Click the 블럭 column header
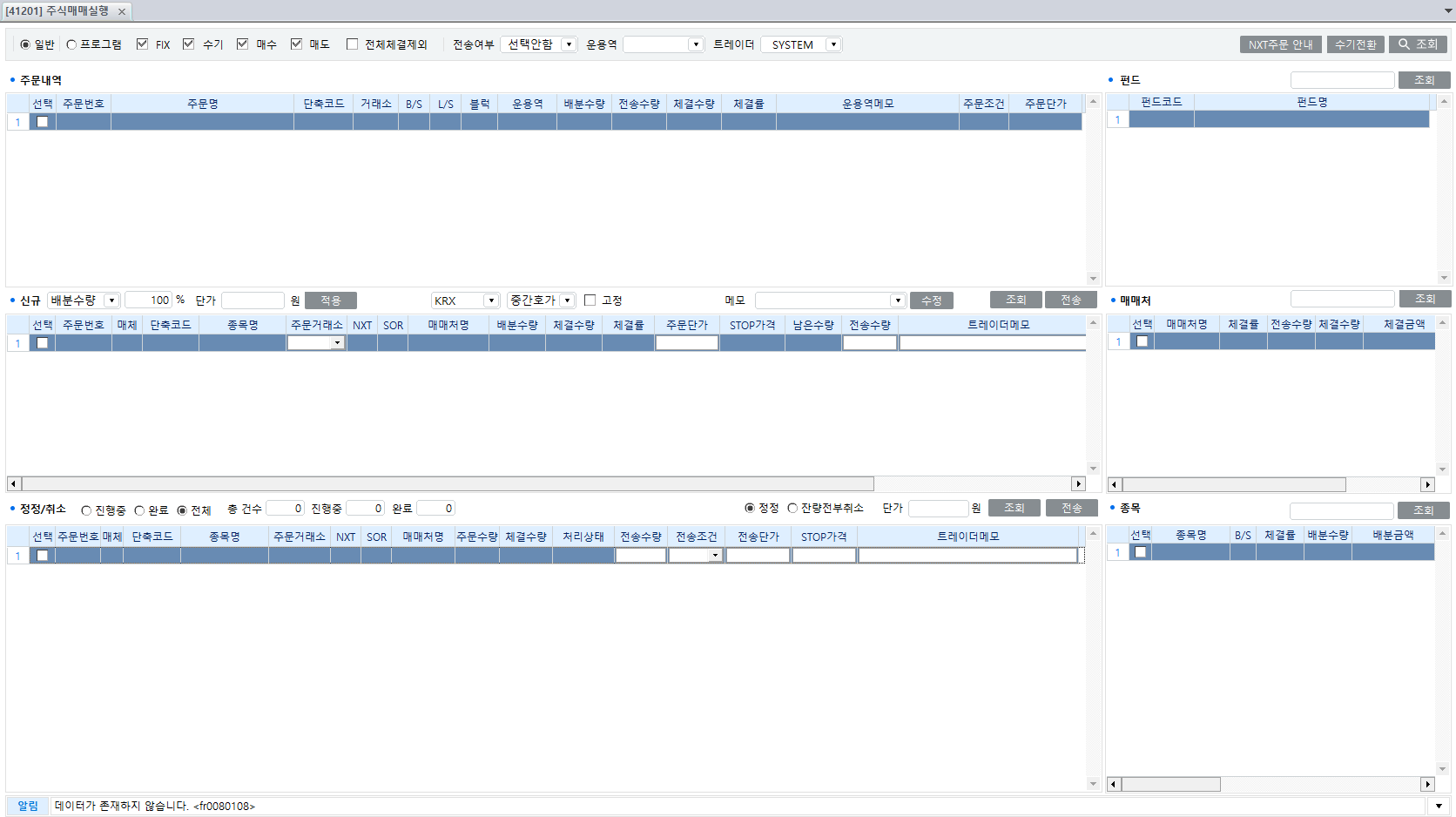The width and height of the screenshot is (1456, 817). tap(480, 104)
